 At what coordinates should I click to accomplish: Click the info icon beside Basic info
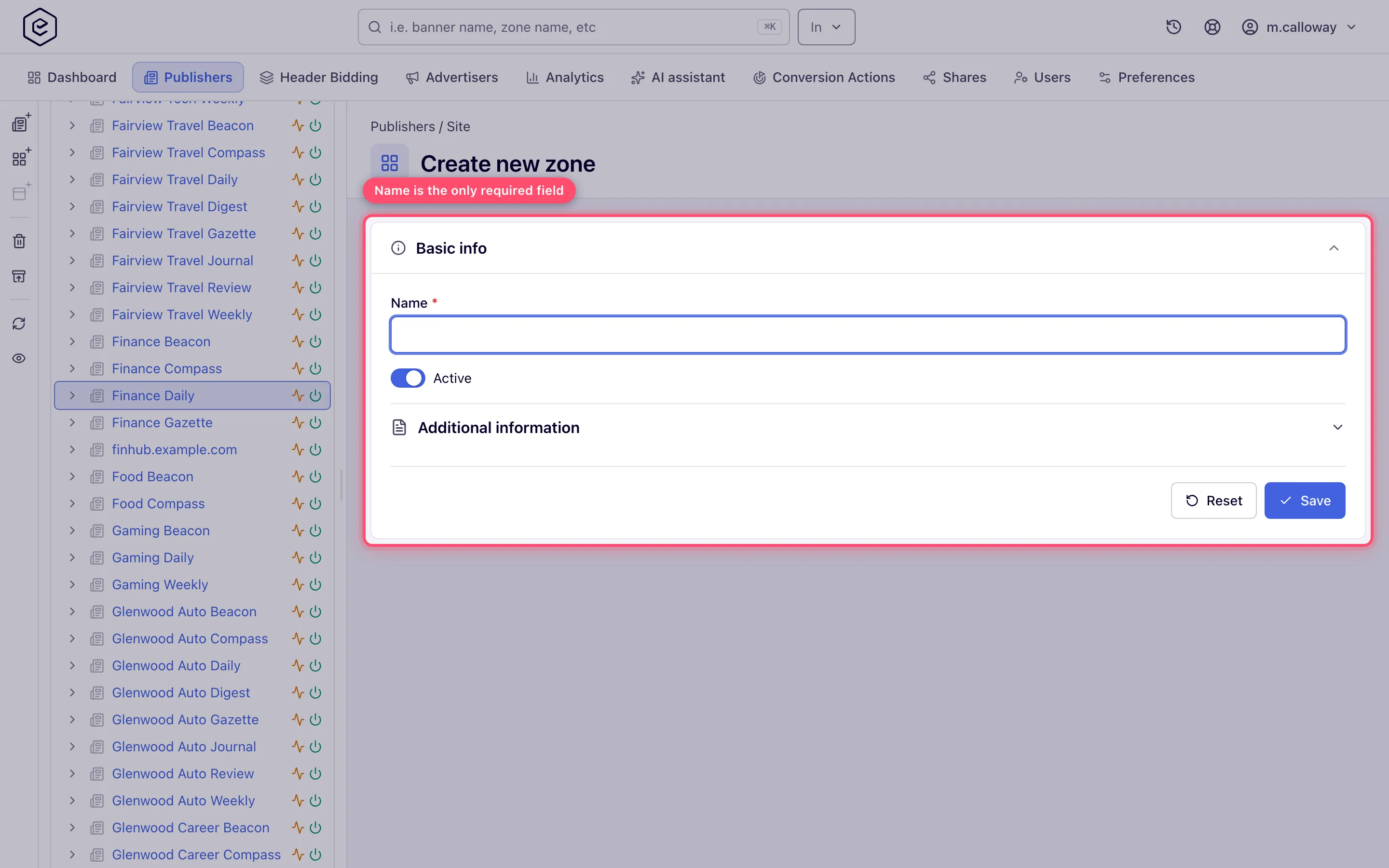click(398, 248)
